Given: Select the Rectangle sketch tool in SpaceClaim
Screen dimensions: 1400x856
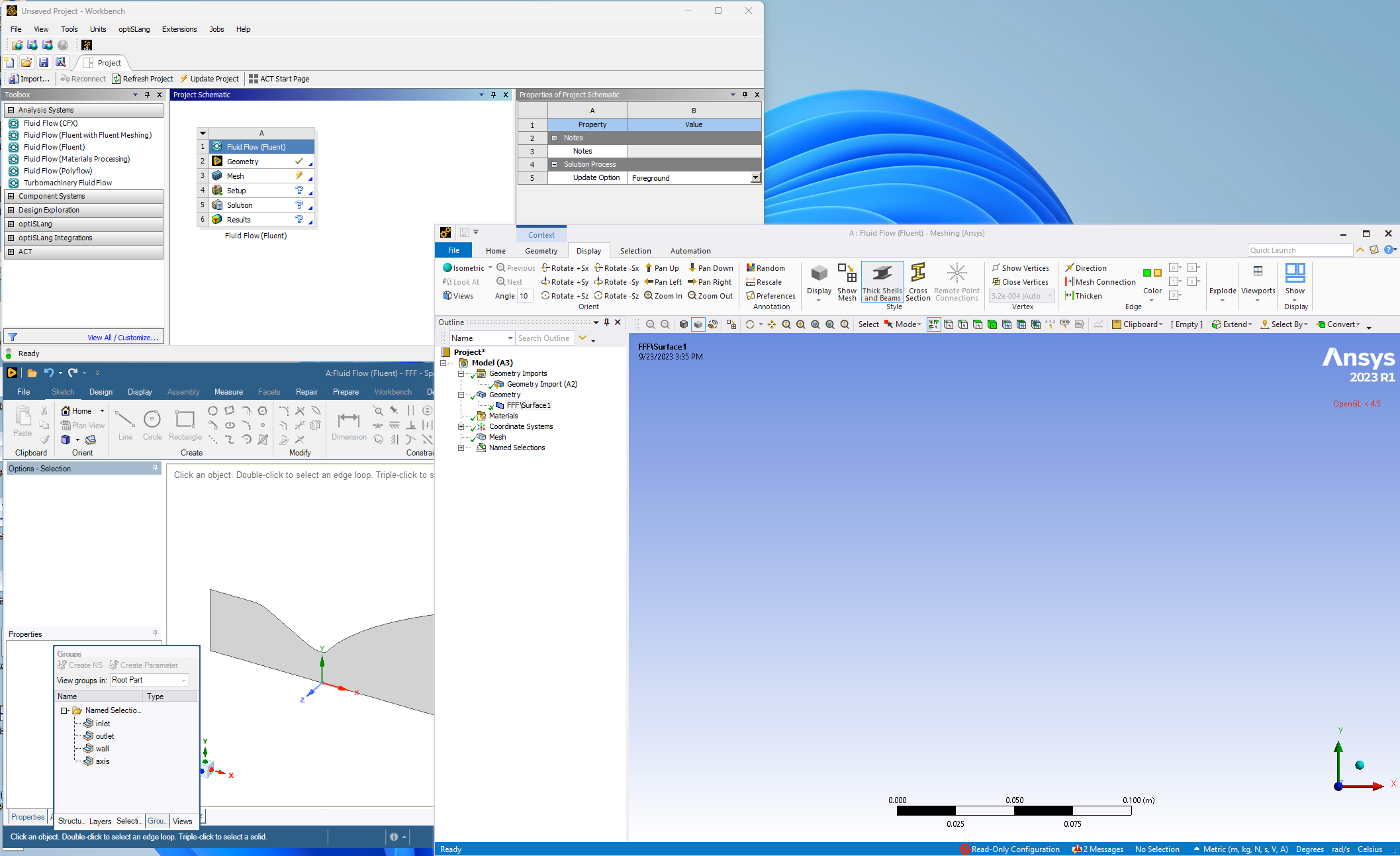Looking at the screenshot, I should [x=185, y=425].
